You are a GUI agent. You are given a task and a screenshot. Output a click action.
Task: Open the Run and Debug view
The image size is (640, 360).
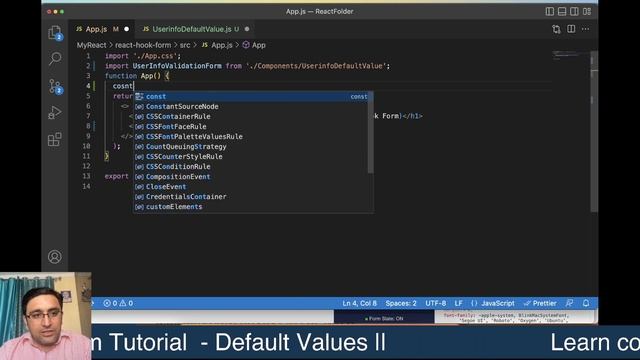tap(55, 113)
